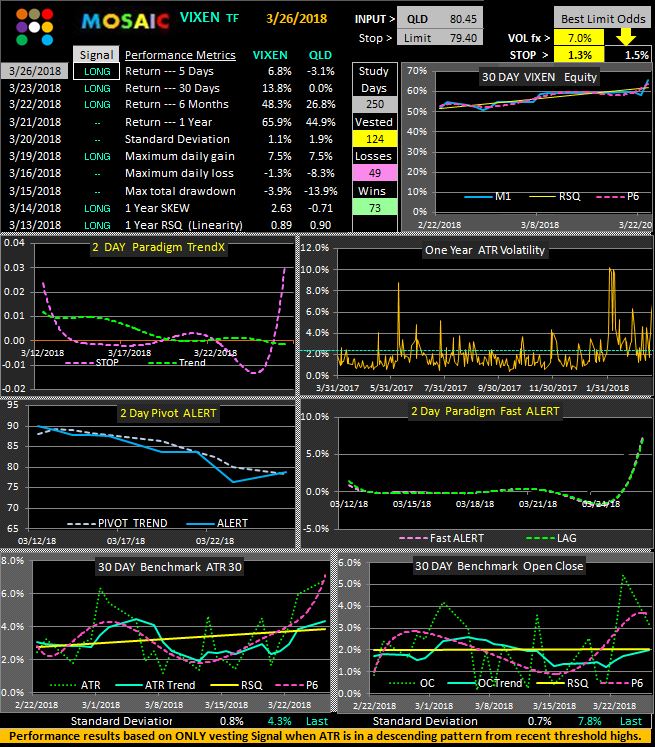655x747 pixels.
Task: Click the Limit price value 79.40
Action: pos(463,38)
